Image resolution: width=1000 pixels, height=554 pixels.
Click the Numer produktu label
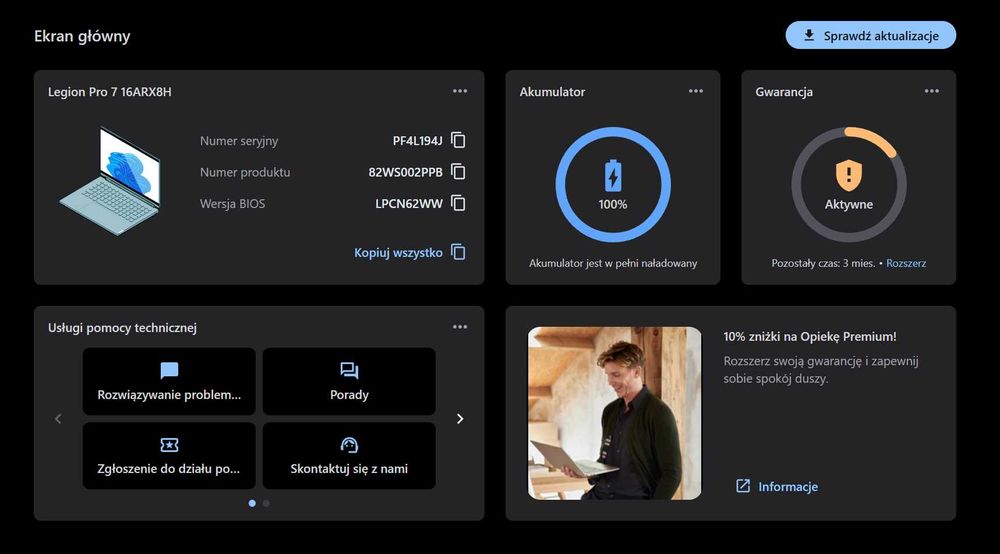(245, 172)
